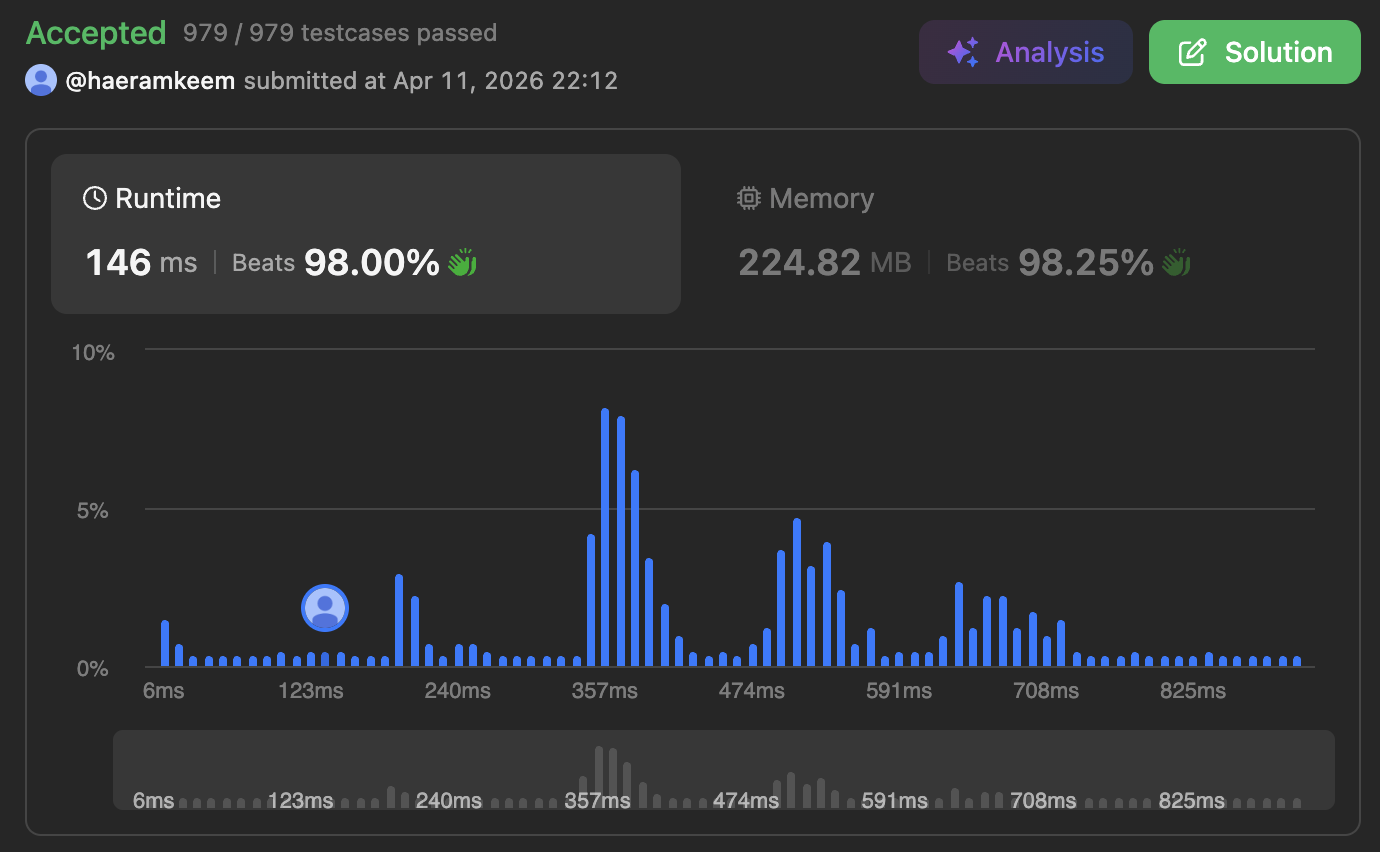This screenshot has width=1380, height=852.
Task: Click the clock icon next to Runtime
Action: pos(95,198)
